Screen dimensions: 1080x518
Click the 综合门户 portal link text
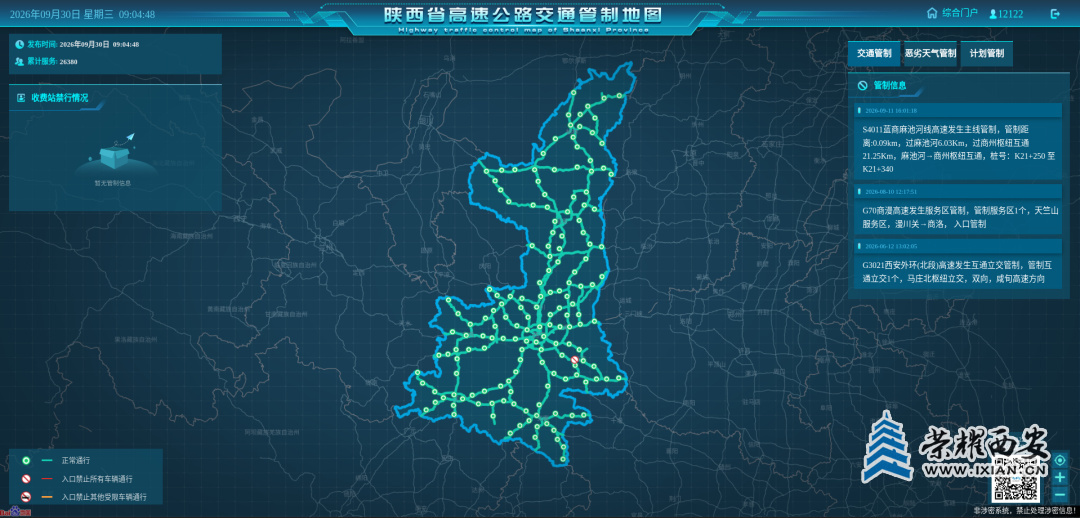coord(960,14)
